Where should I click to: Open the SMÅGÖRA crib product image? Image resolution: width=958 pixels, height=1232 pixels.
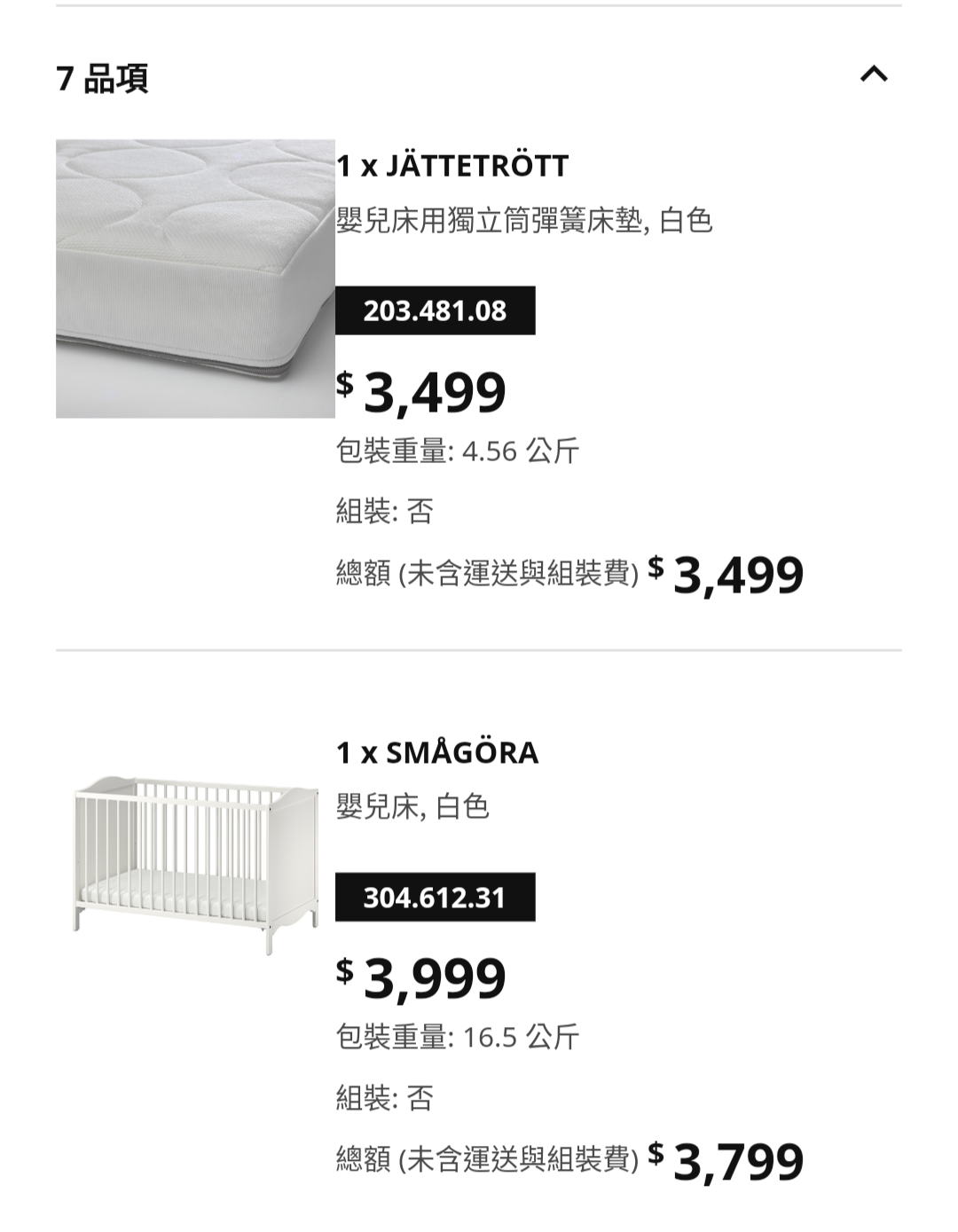pos(195,864)
